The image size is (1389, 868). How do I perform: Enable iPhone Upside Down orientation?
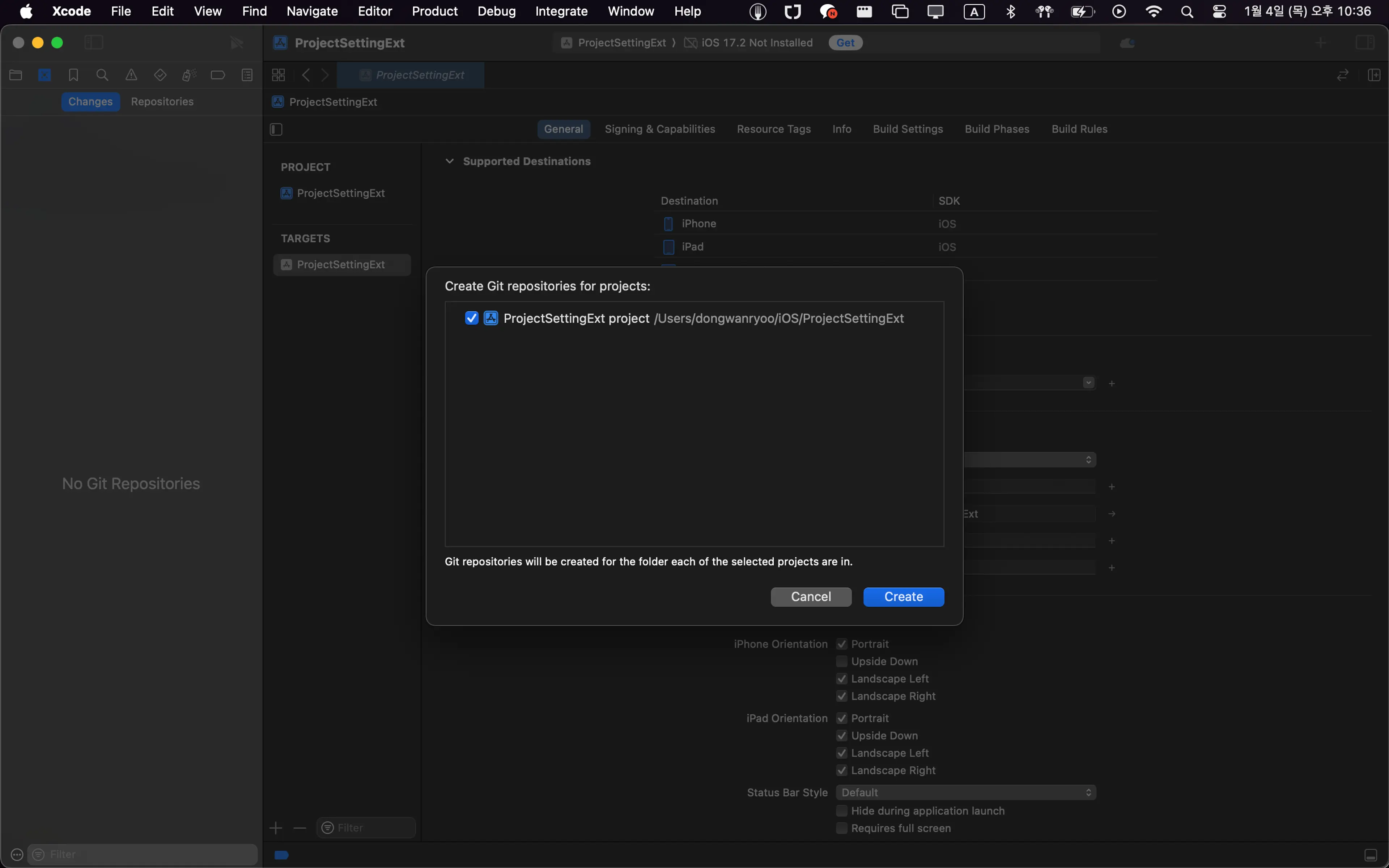coord(841,661)
